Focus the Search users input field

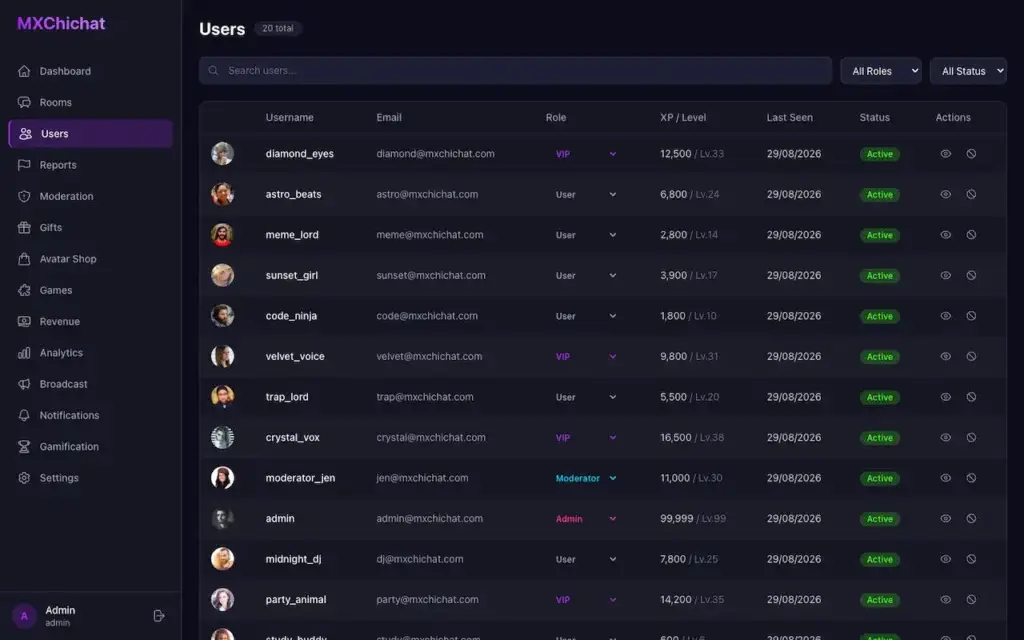point(515,71)
